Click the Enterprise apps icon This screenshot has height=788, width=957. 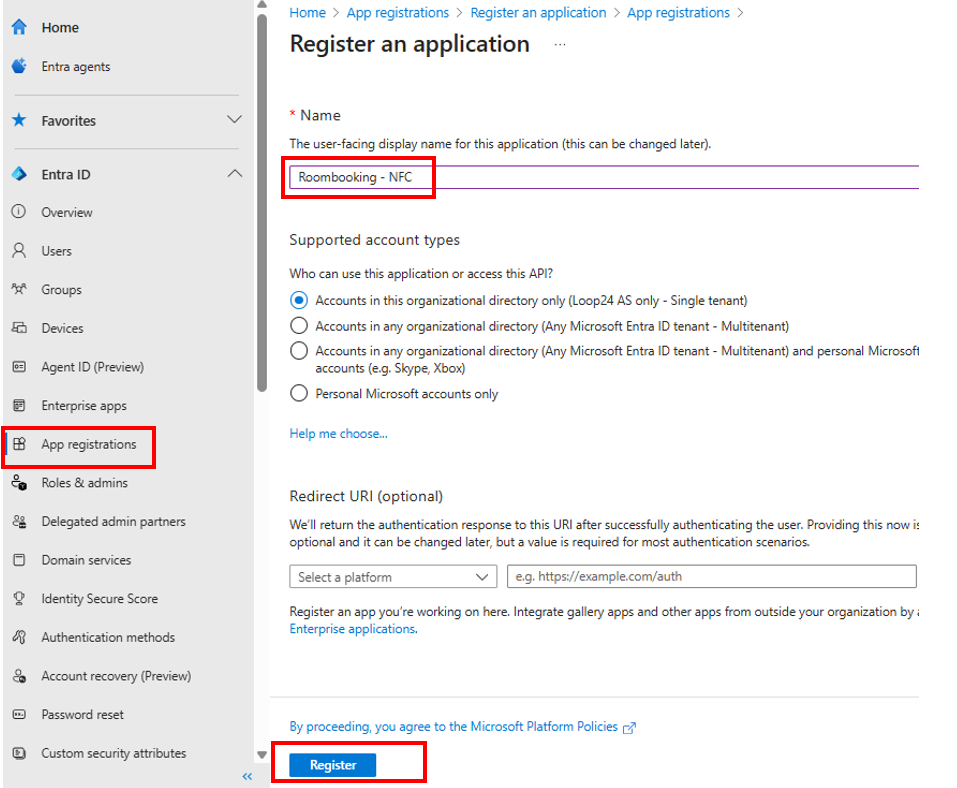pos(19,405)
